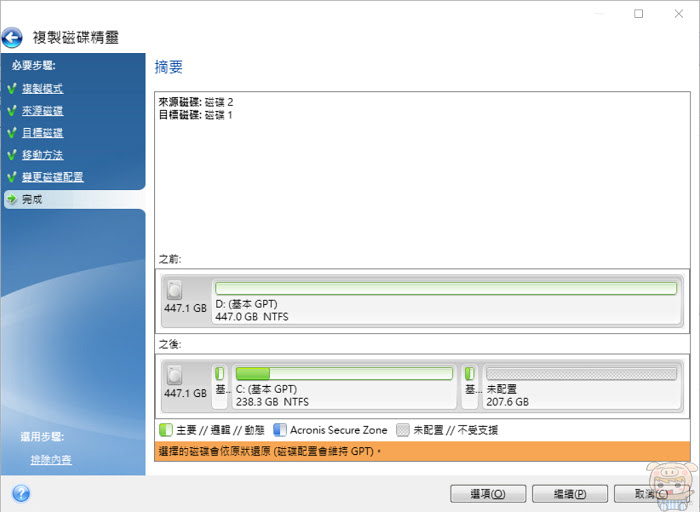
Task: Open help via blue question mark icon
Action: point(21,494)
